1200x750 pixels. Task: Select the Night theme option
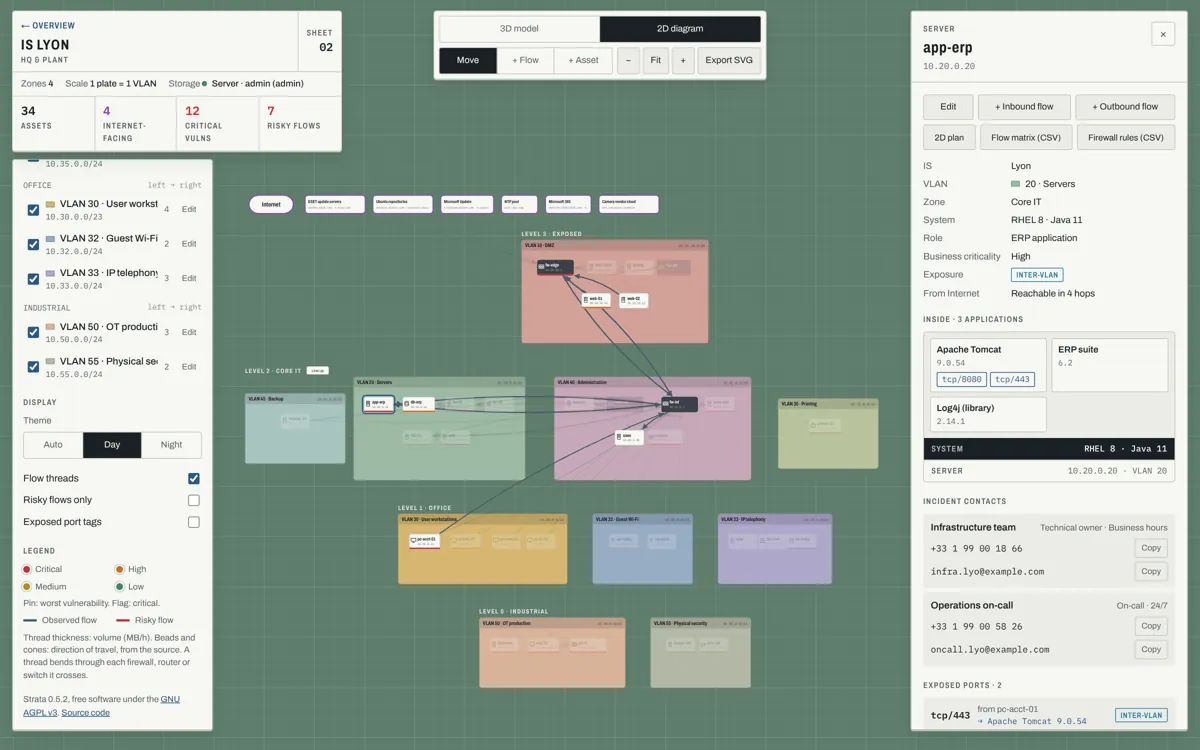point(171,445)
